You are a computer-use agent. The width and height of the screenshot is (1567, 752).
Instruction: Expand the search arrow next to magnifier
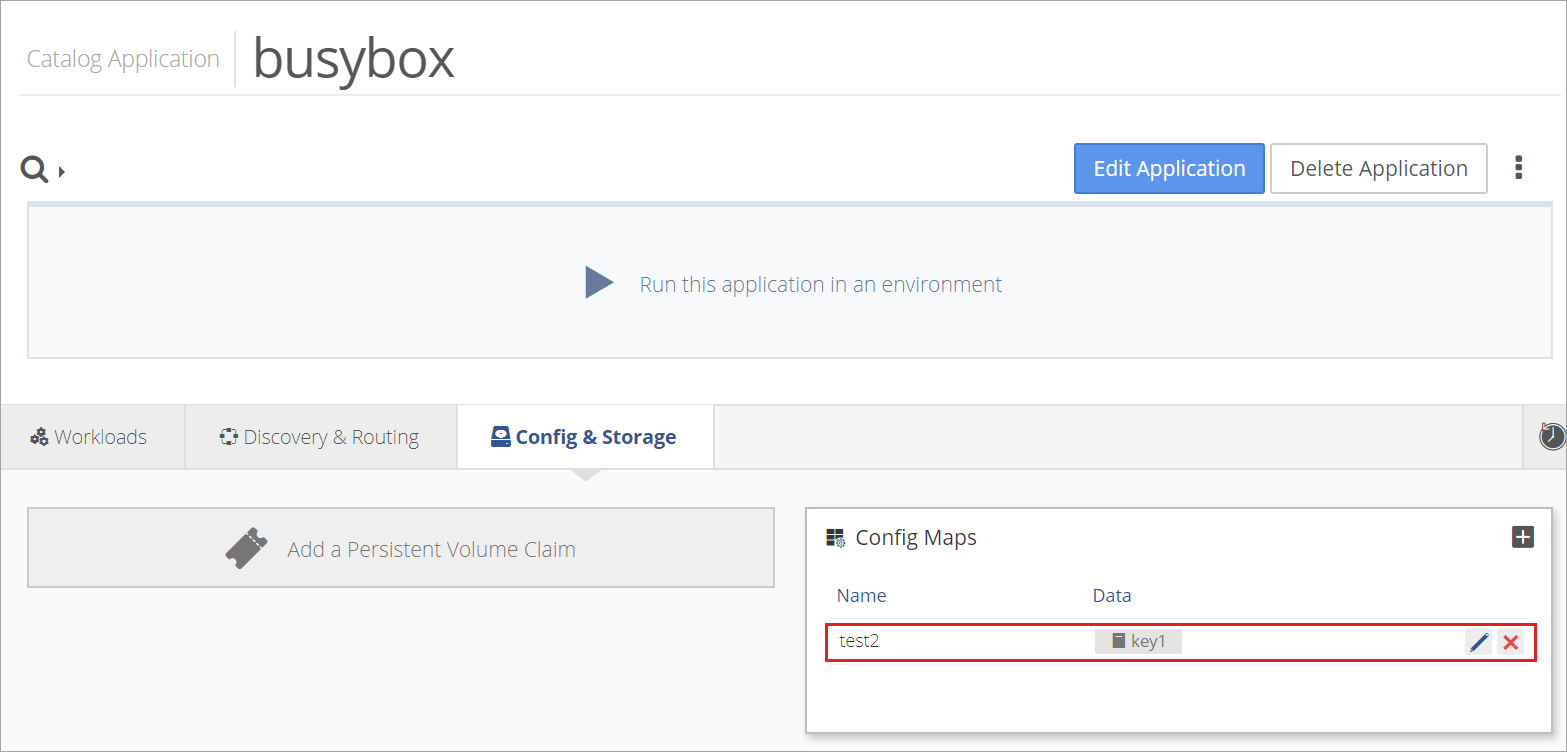(x=62, y=172)
